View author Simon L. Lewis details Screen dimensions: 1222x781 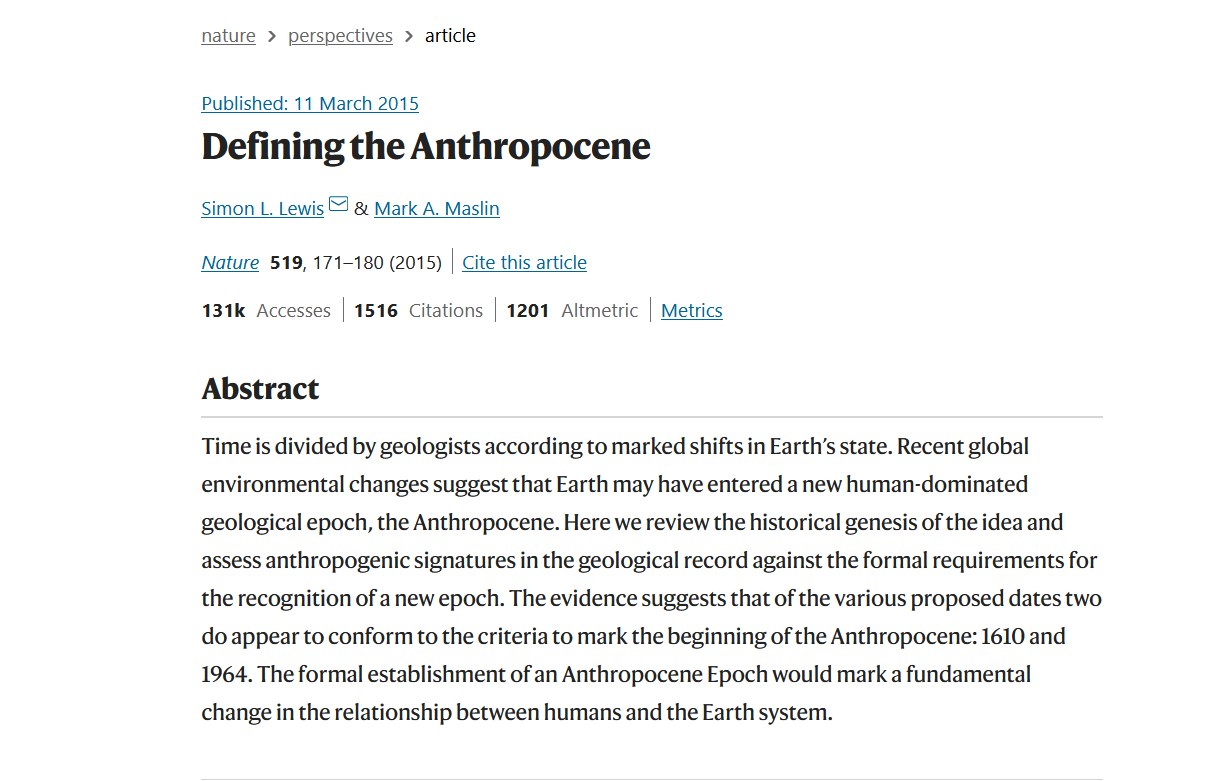pyautogui.click(x=262, y=209)
